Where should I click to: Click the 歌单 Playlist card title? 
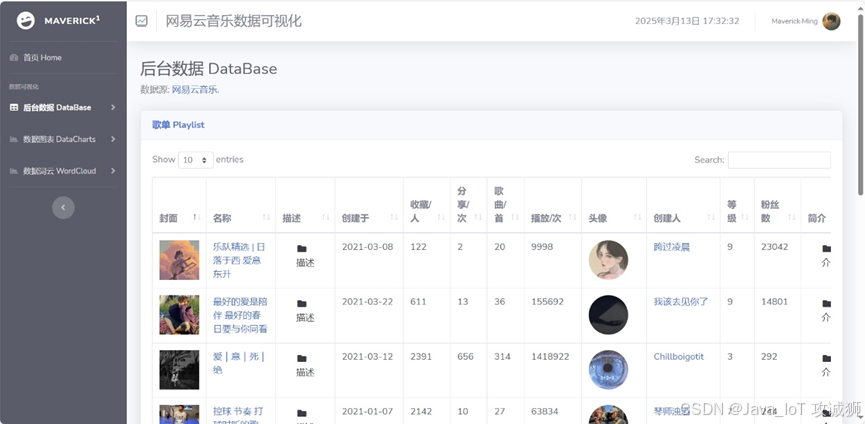(x=178, y=125)
